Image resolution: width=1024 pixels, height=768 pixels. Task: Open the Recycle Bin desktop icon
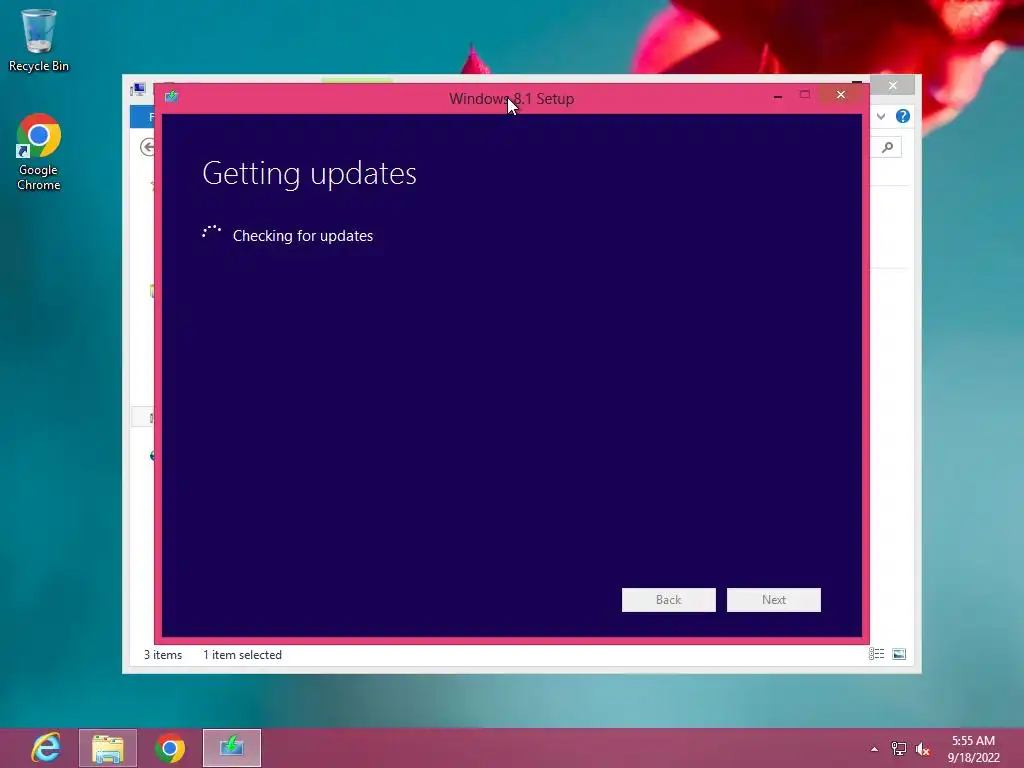click(x=39, y=40)
